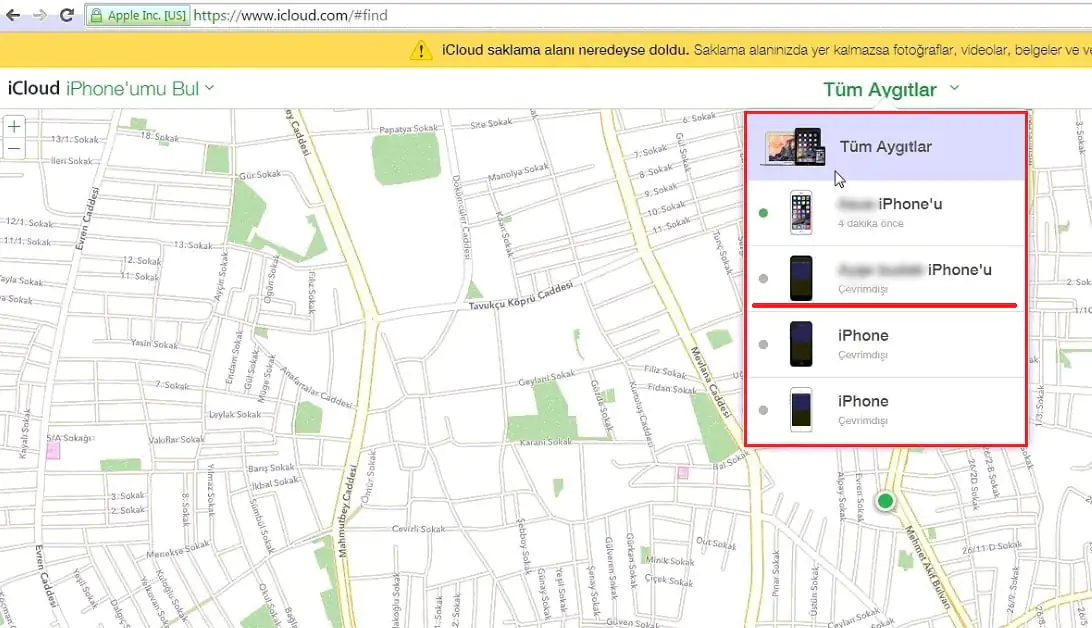The width and height of the screenshot is (1092, 628).
Task: Click the gray offline status dot
Action: pyautogui.click(x=764, y=278)
